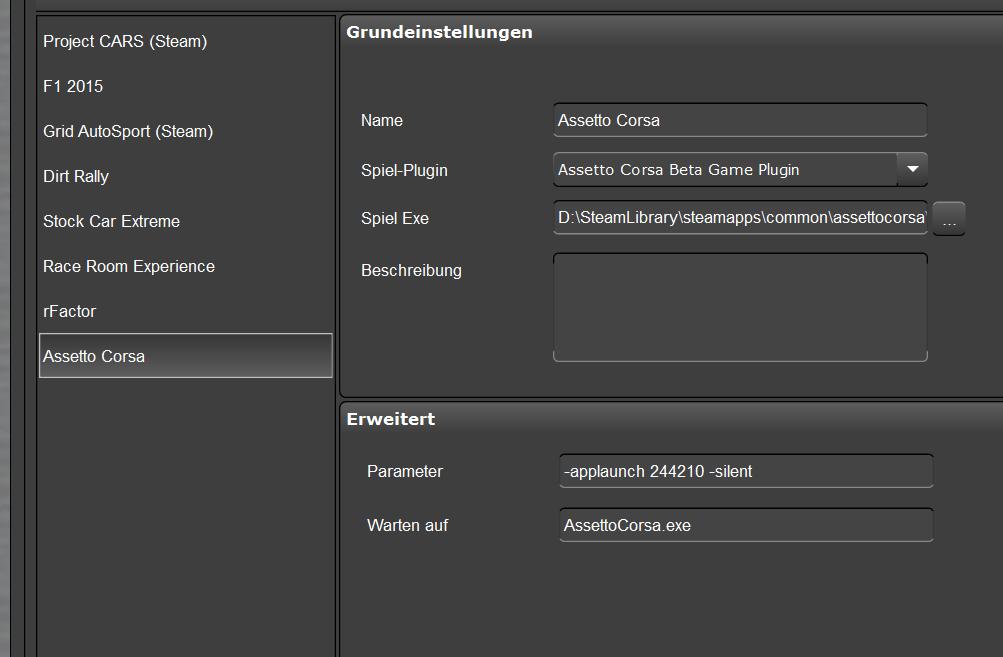The height and width of the screenshot is (657, 1003).
Task: Click the Erweitert section header
Action: (x=391, y=419)
